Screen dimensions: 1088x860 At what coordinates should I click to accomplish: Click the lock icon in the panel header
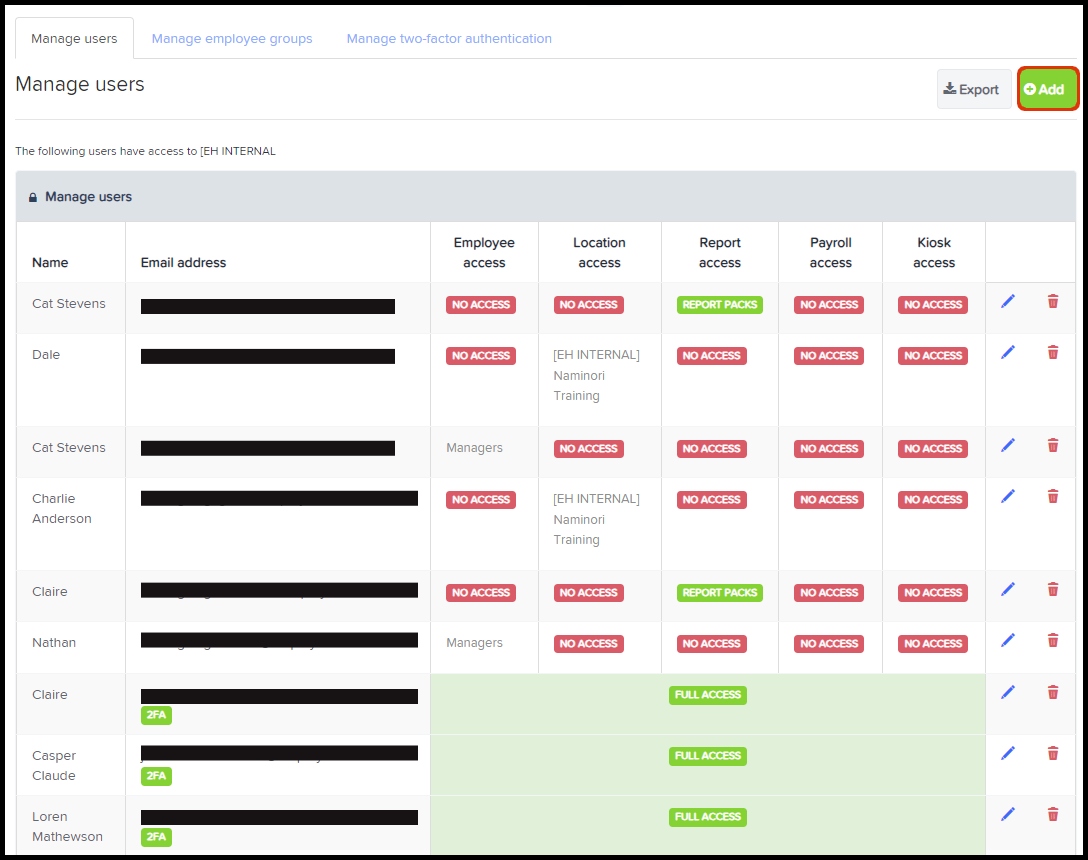point(33,197)
